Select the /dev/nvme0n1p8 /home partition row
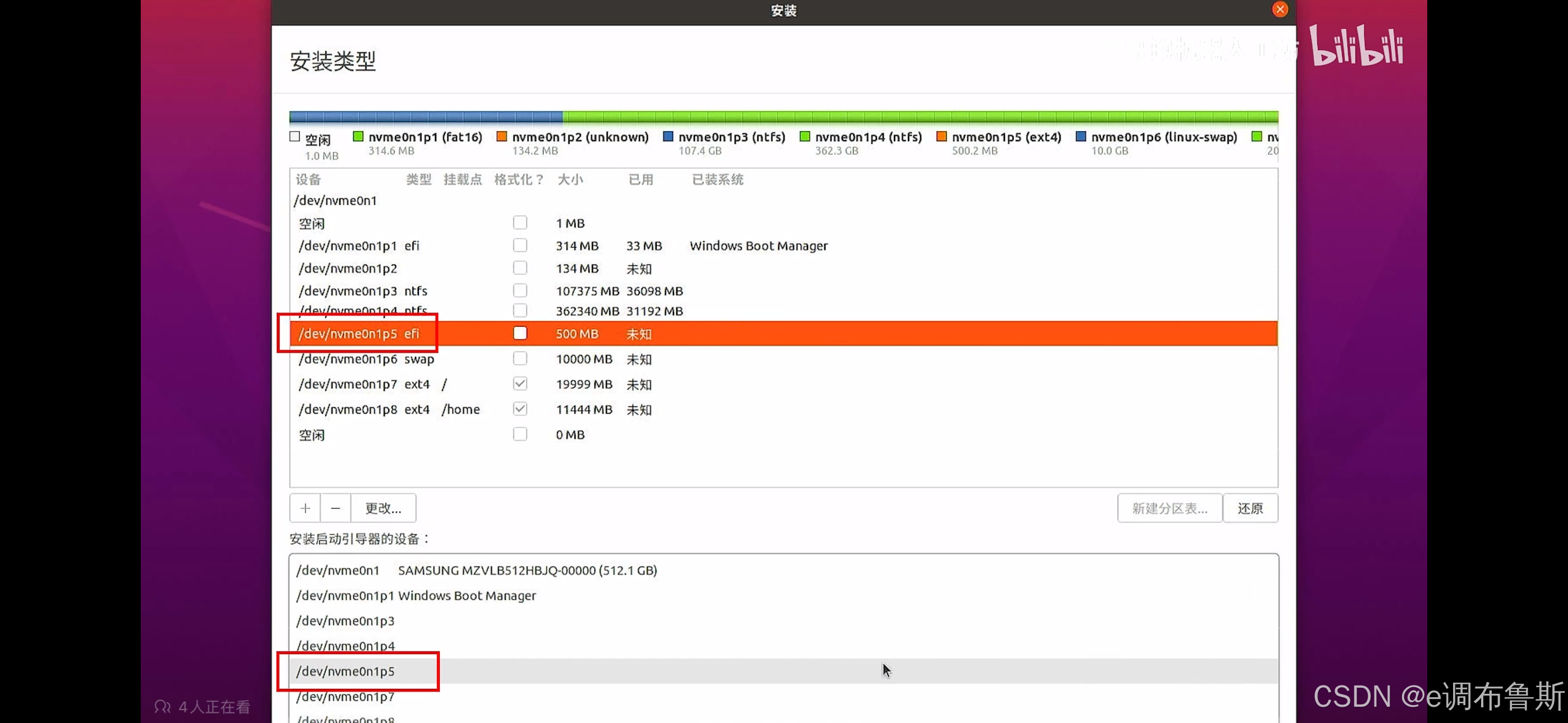 pyautogui.click(x=784, y=409)
